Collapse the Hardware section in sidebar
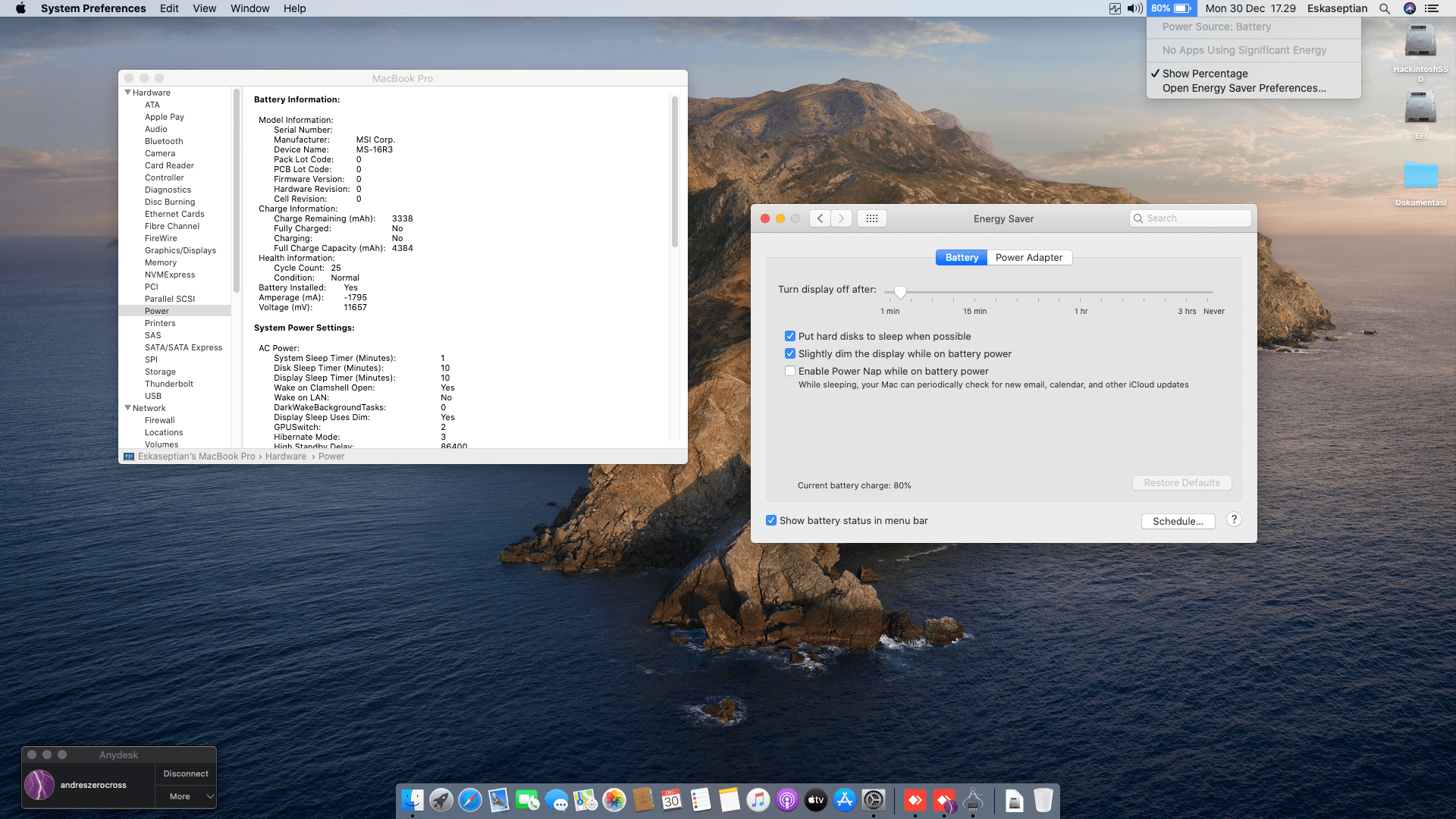1456x819 pixels. click(x=127, y=93)
